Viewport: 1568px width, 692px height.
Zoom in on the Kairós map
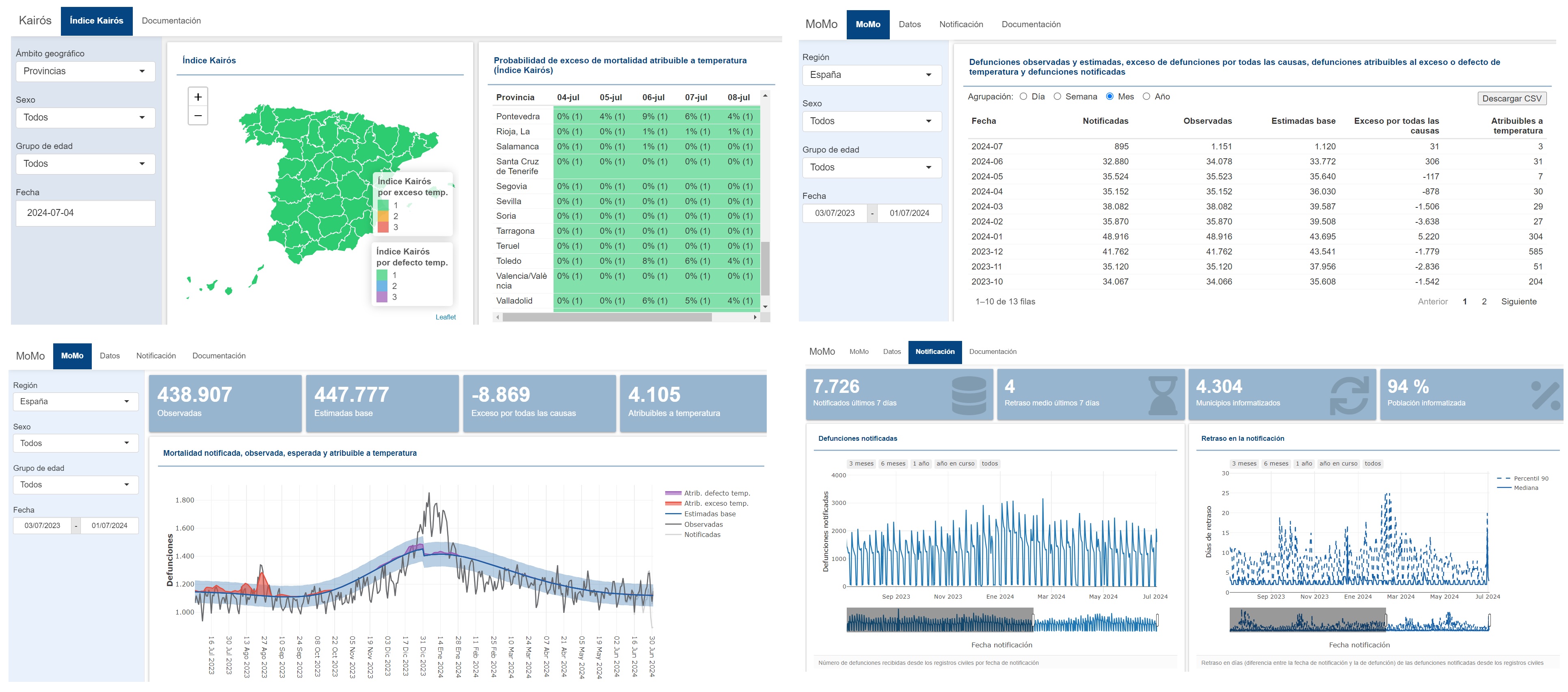[198, 97]
